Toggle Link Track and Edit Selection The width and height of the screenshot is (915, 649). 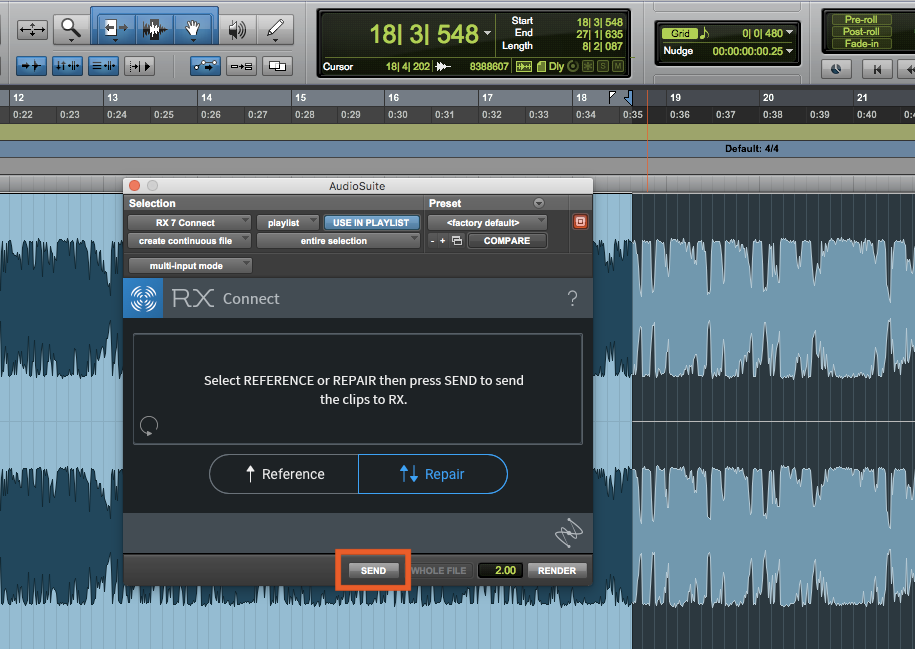click(103, 66)
